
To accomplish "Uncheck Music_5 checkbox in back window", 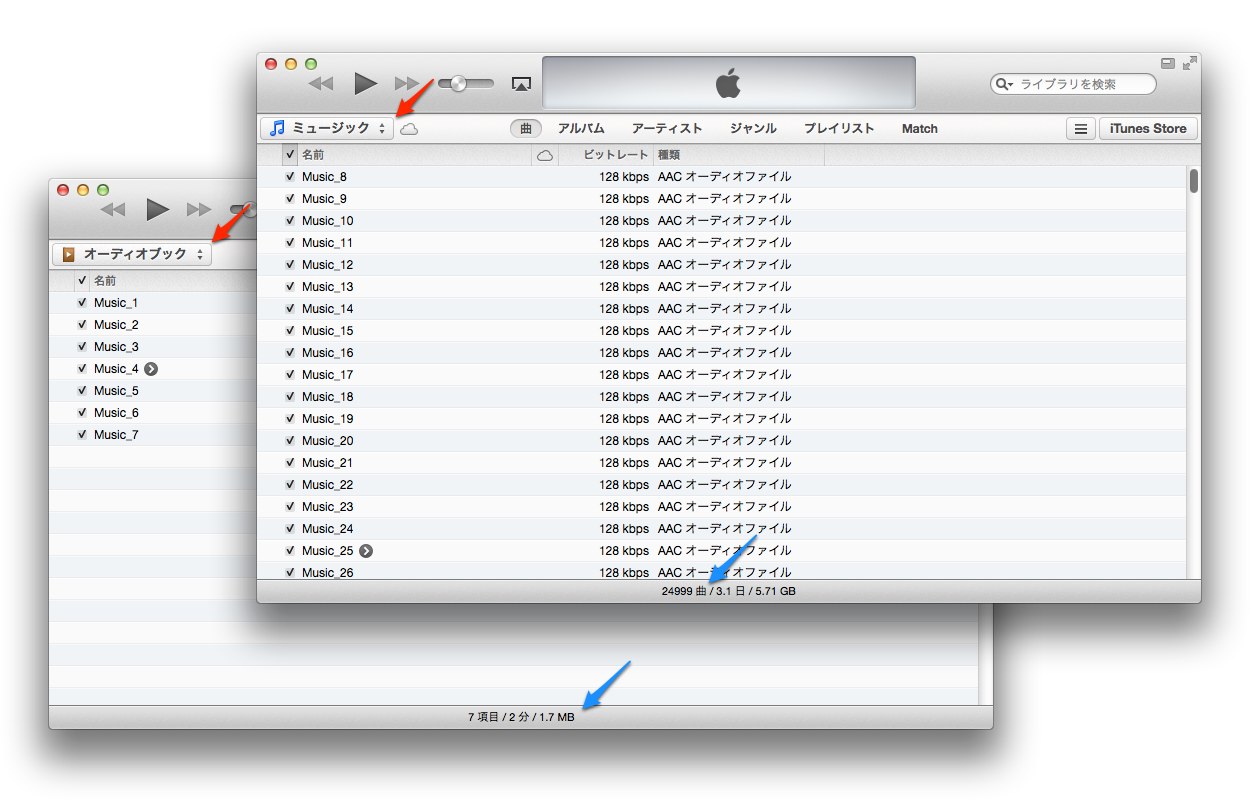I will [82, 391].
